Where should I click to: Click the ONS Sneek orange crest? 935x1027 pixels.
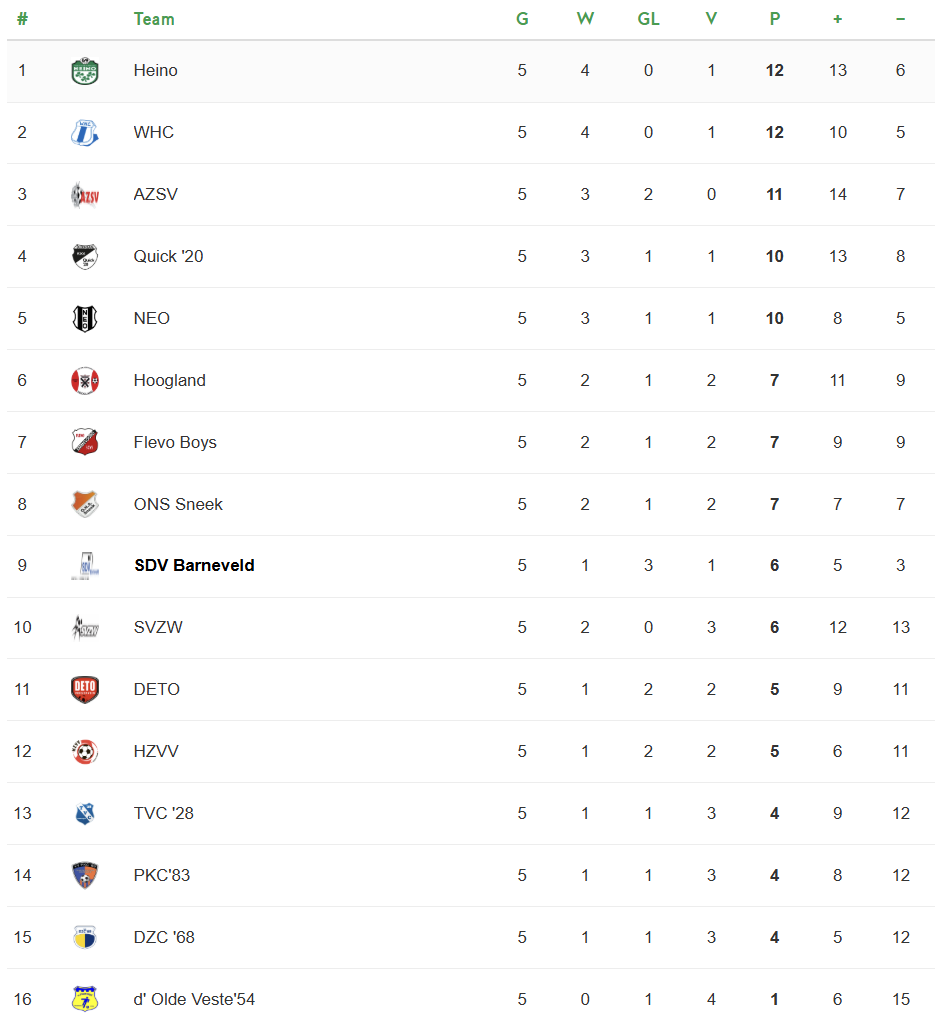(x=85, y=504)
